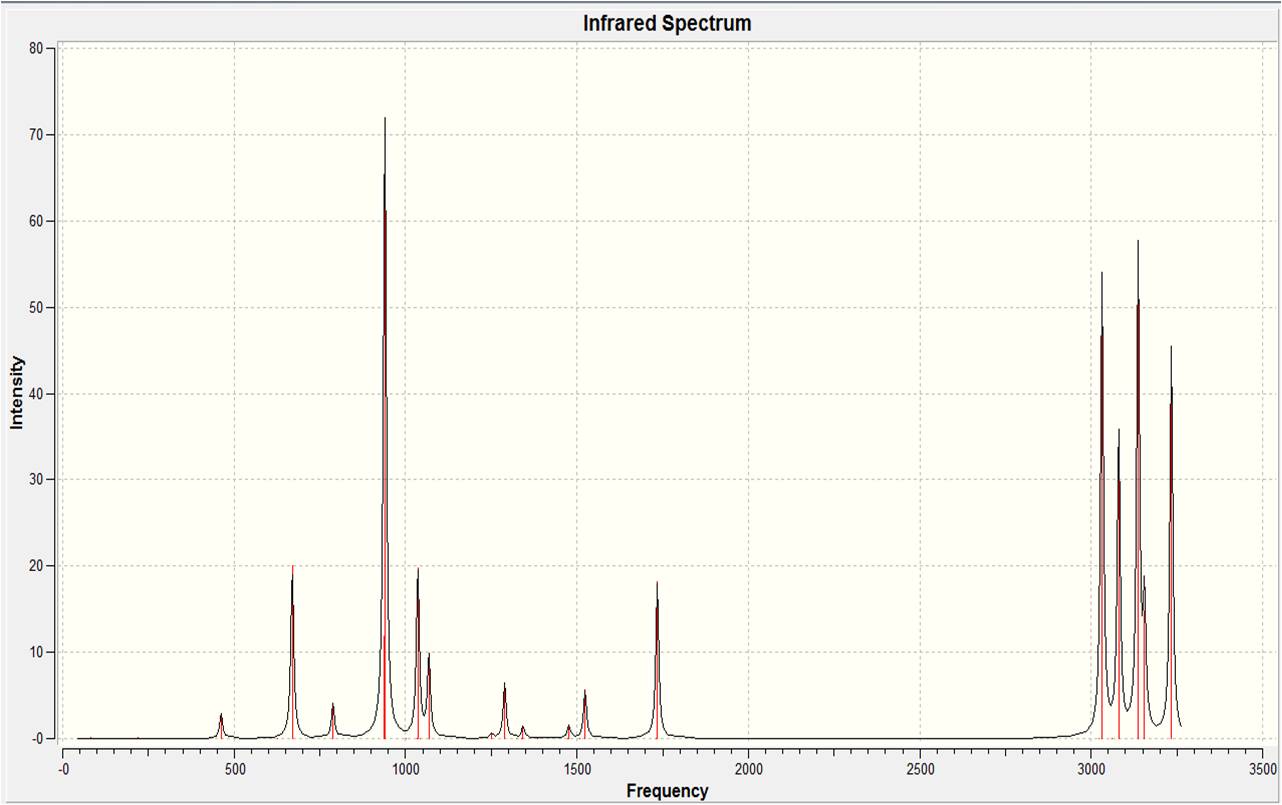Viewport: 1282px width, 805px height.
Task: Click the 80 tick label on intensity axis
Action: [x=35, y=48]
